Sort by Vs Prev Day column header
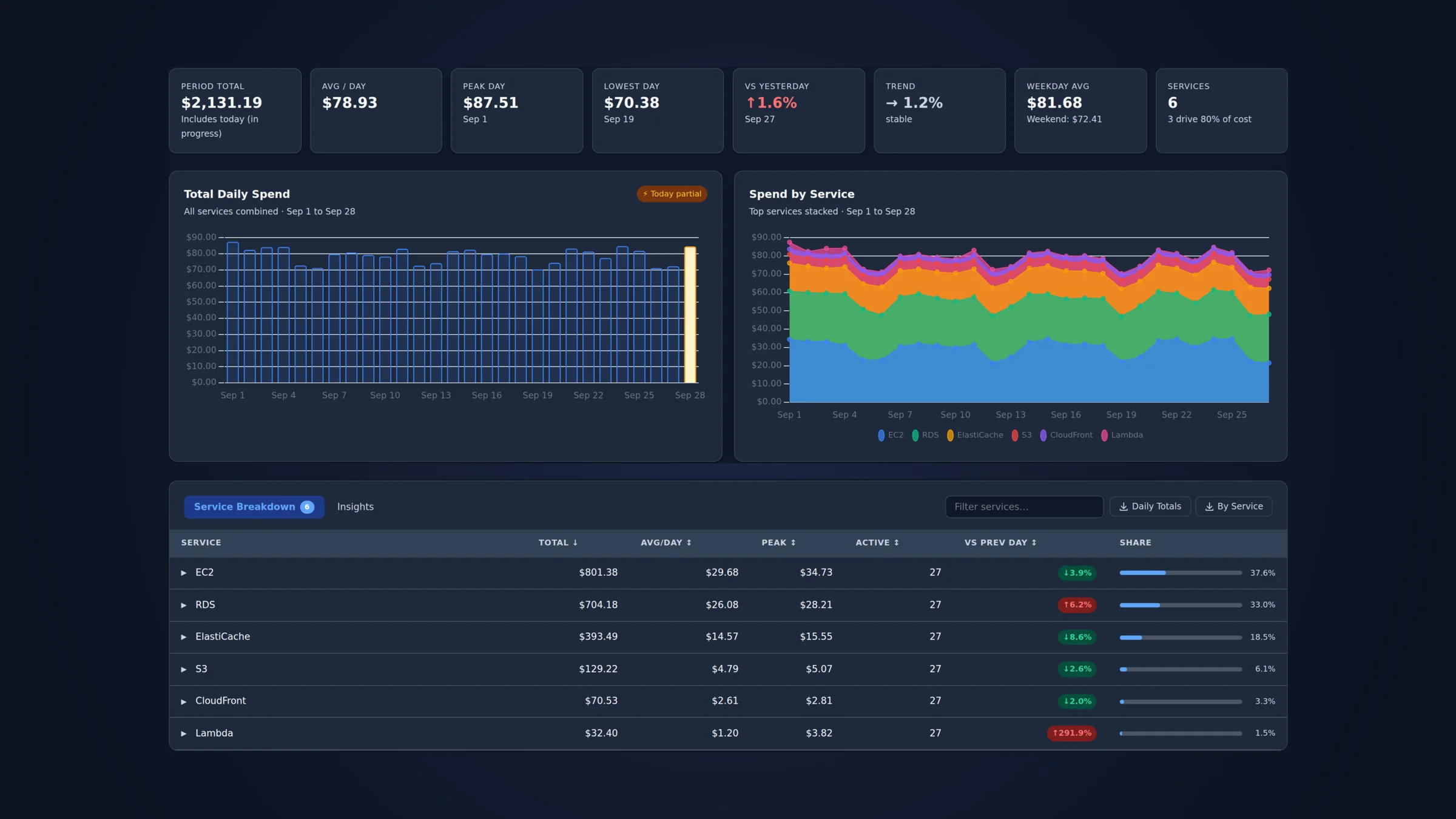The height and width of the screenshot is (819, 1456). click(x=1000, y=542)
